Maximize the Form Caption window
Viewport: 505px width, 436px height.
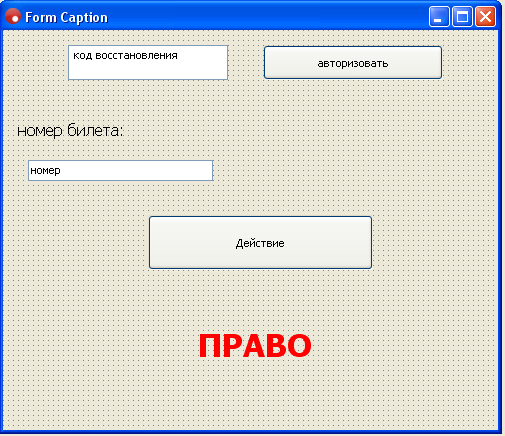(x=462, y=16)
